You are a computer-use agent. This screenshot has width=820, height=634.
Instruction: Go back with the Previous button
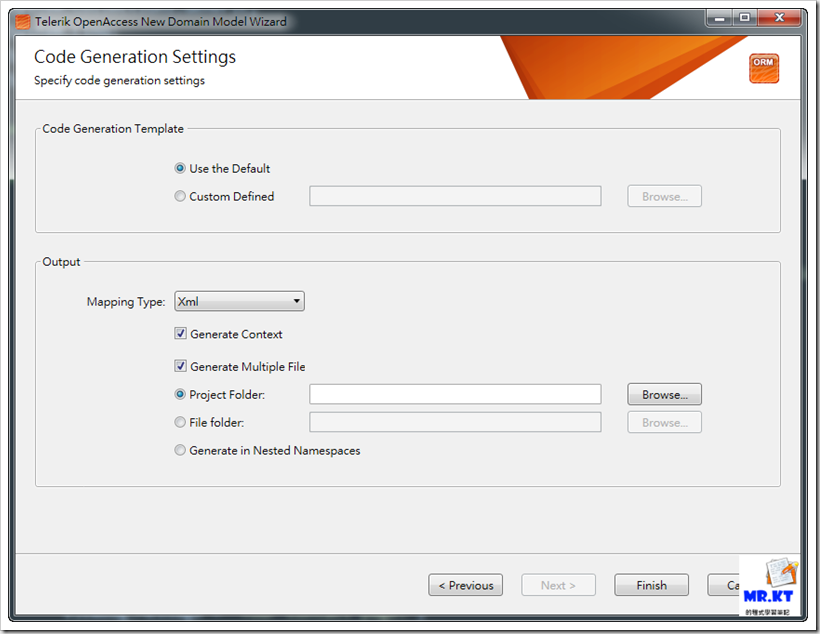click(465, 585)
